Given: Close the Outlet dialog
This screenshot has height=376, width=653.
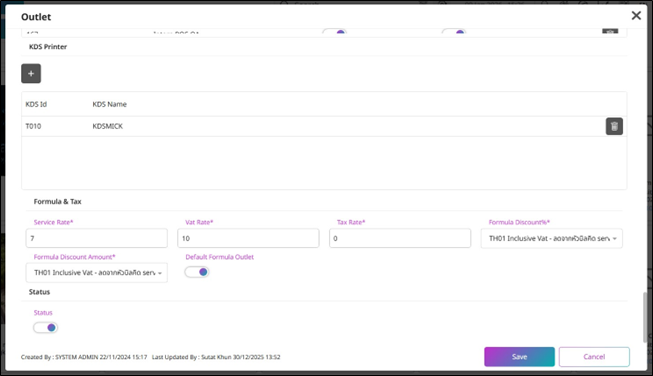Looking at the screenshot, I should pos(636,16).
